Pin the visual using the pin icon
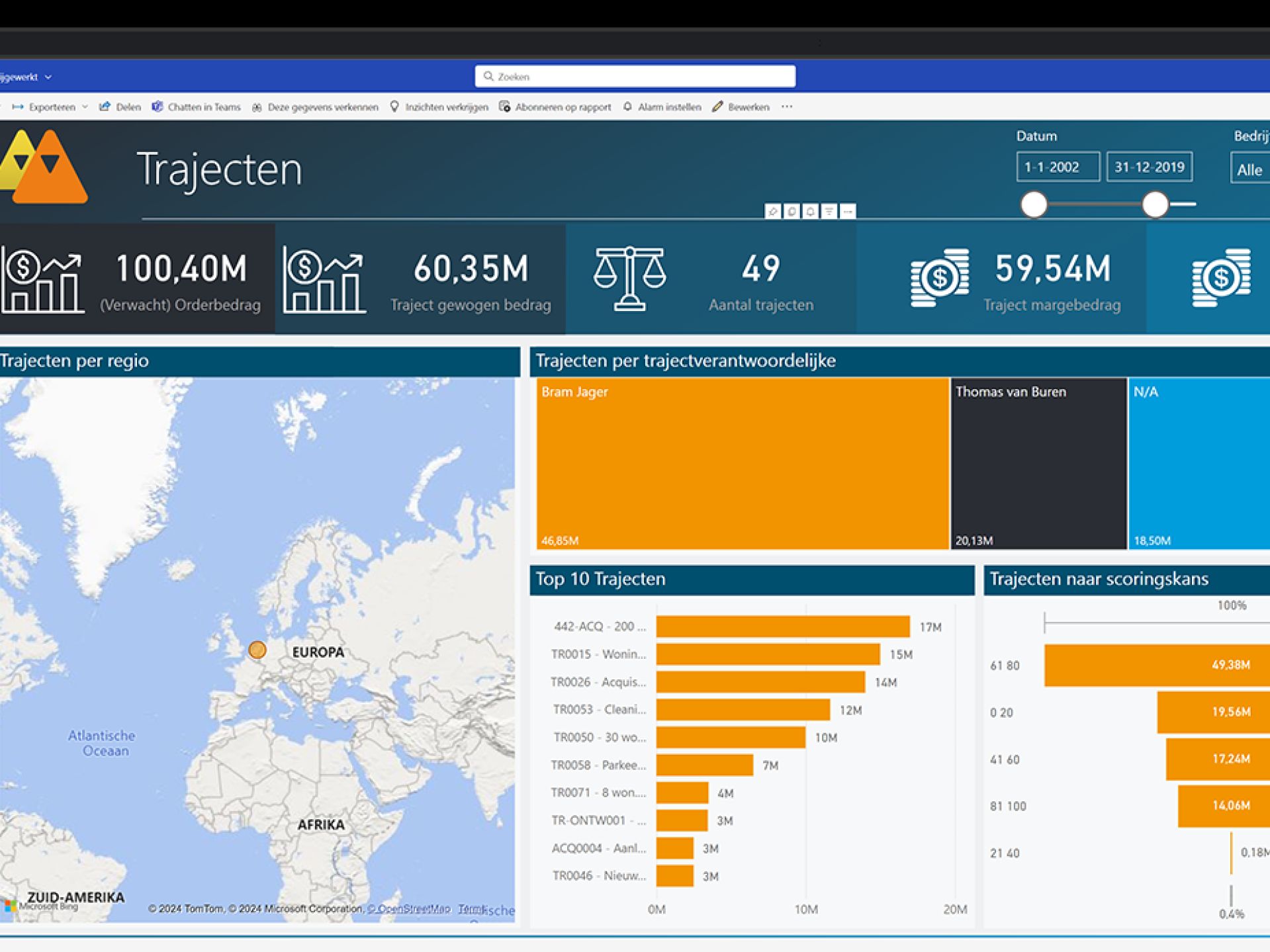Viewport: 1270px width, 952px height. click(x=772, y=211)
